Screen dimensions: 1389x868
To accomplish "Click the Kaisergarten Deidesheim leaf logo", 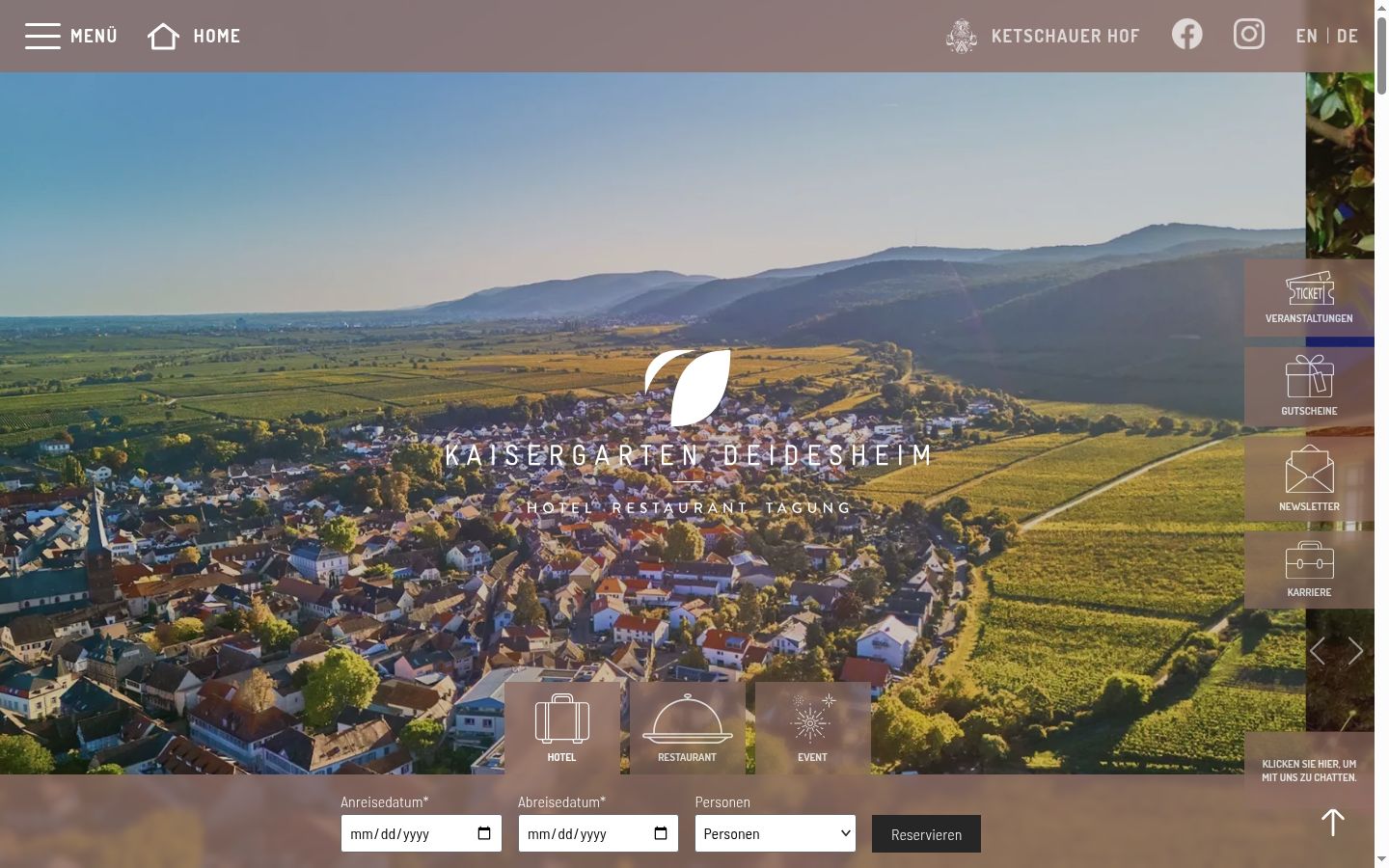I will [687, 388].
